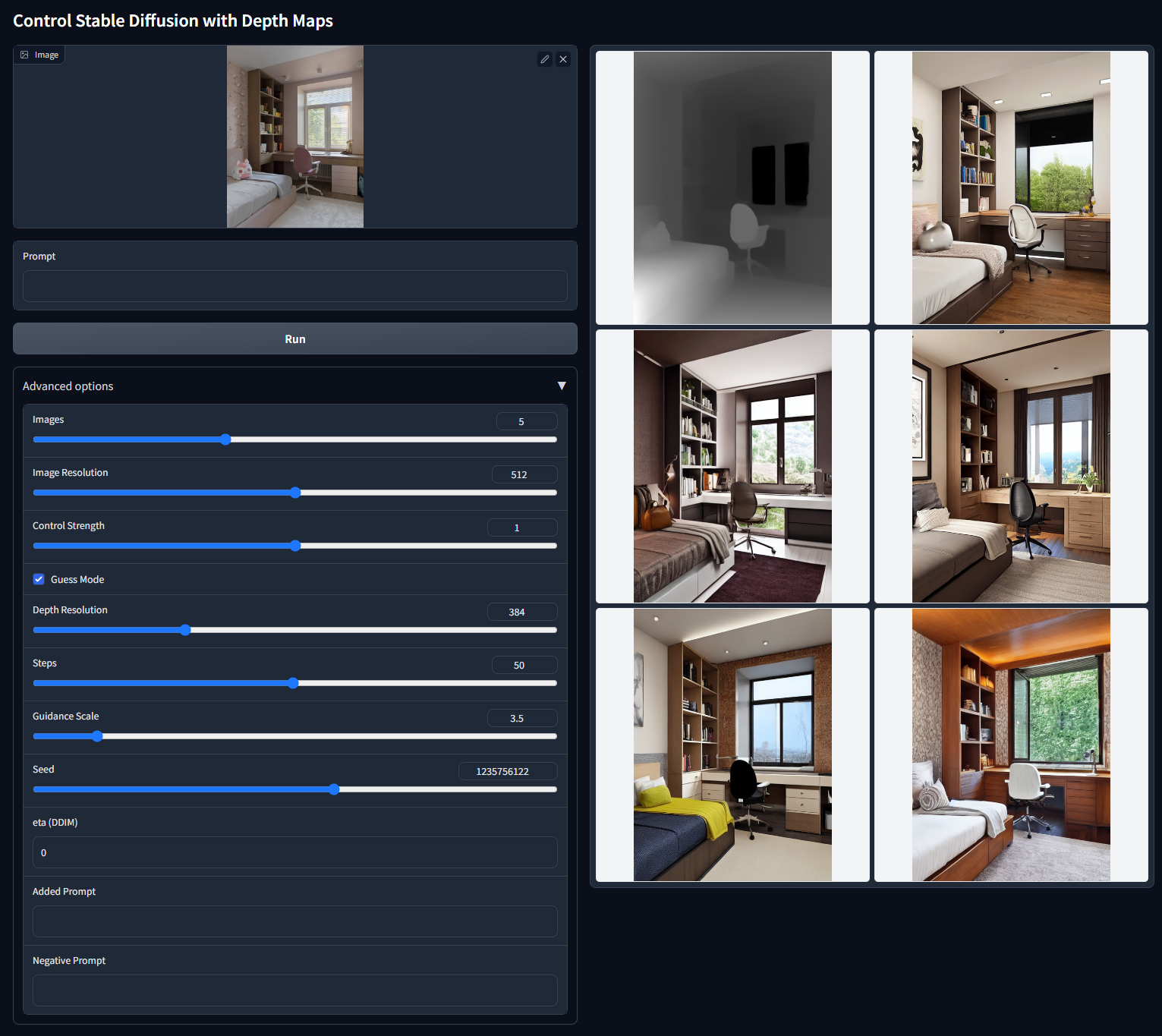Click the Depth Resolution value box 384
The image size is (1162, 1036).
pyautogui.click(x=522, y=612)
